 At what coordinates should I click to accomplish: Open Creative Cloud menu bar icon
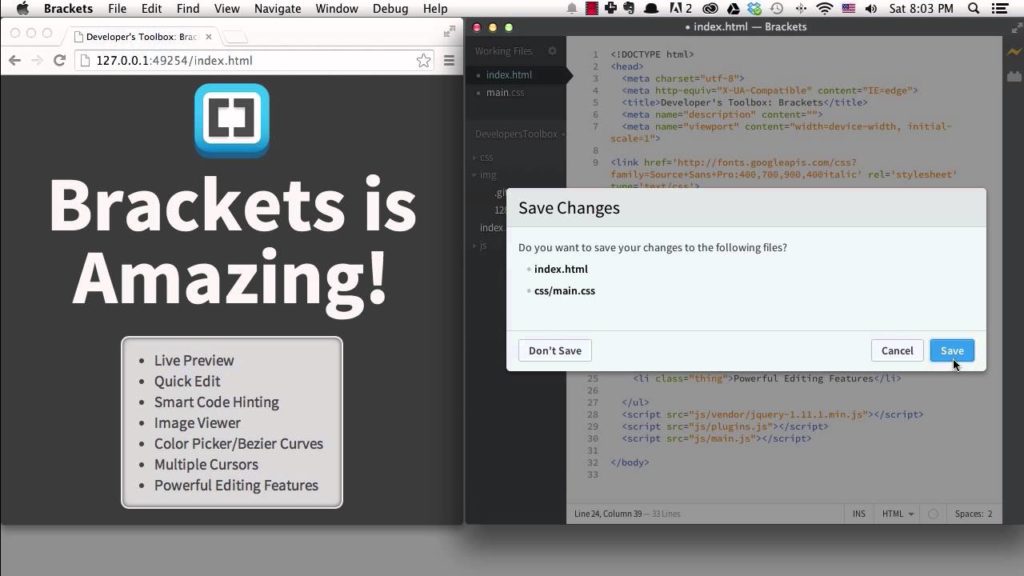[x=710, y=8]
